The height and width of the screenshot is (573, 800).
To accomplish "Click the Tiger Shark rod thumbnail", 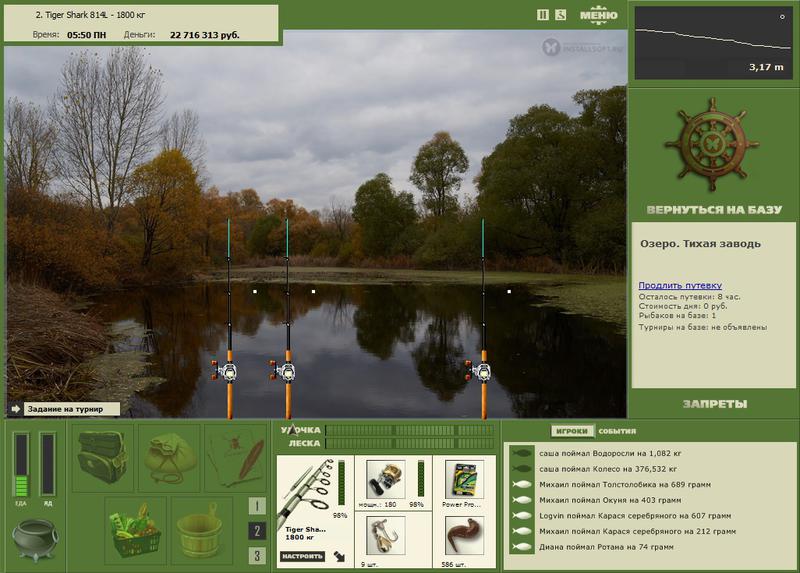I will pos(306,492).
